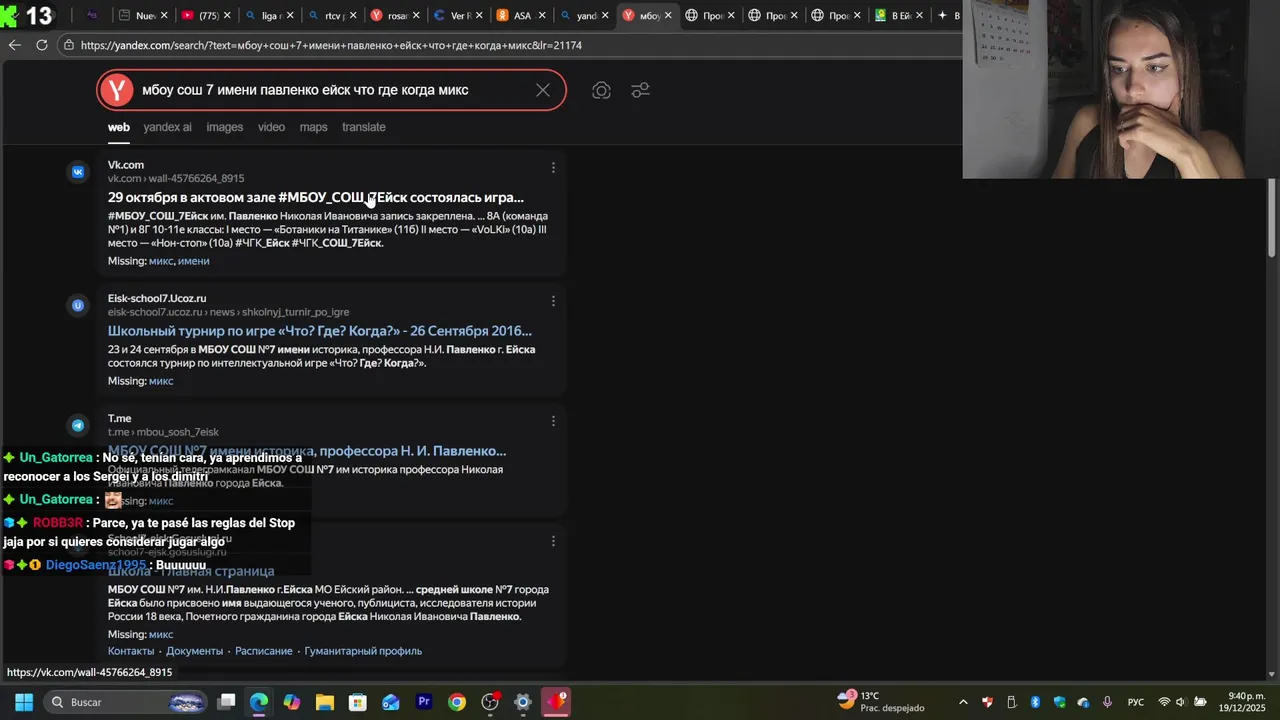
Task: Open the Расписание sitelink
Action: tap(264, 651)
